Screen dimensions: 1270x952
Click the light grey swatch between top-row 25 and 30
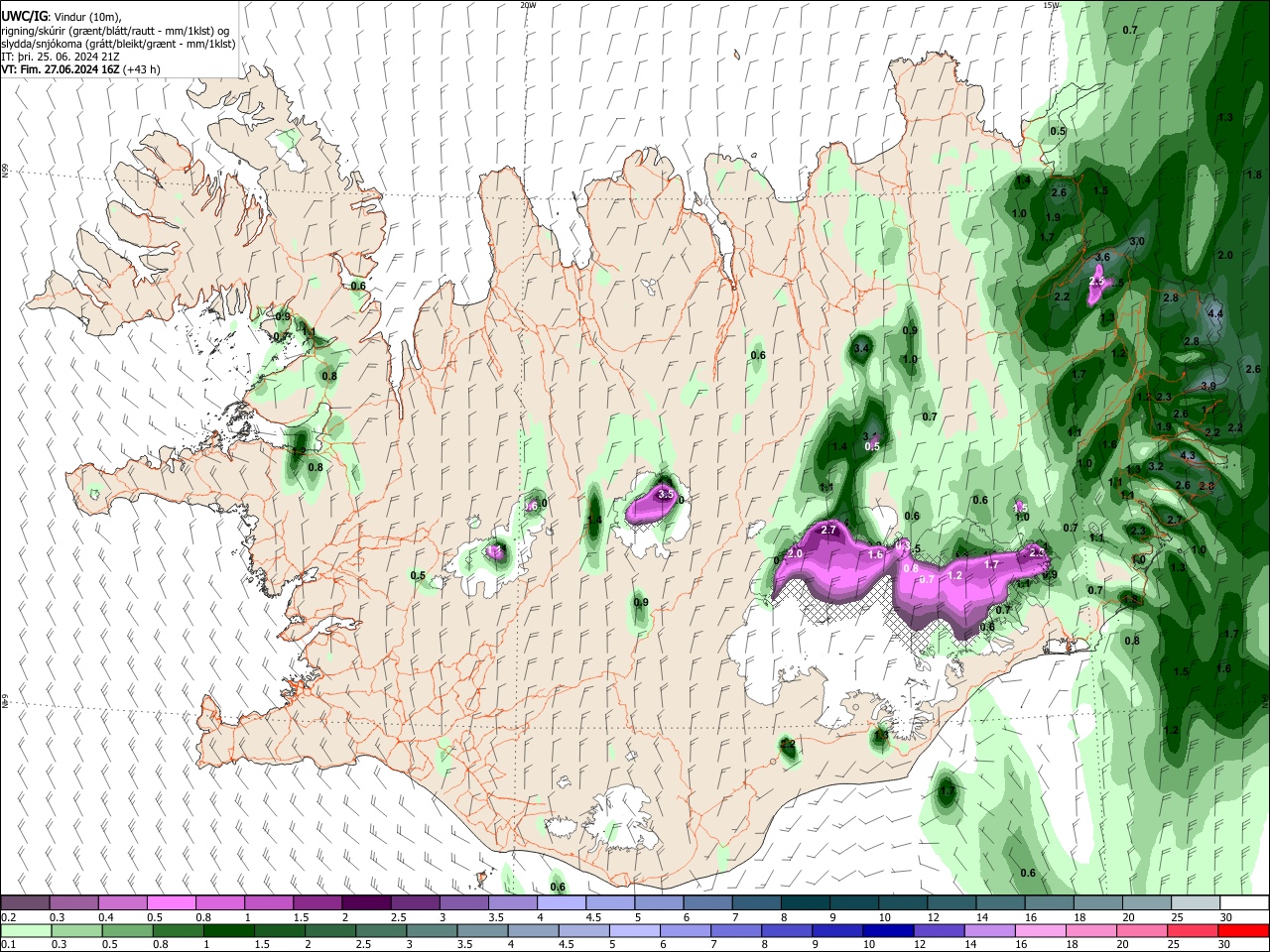point(1196,903)
